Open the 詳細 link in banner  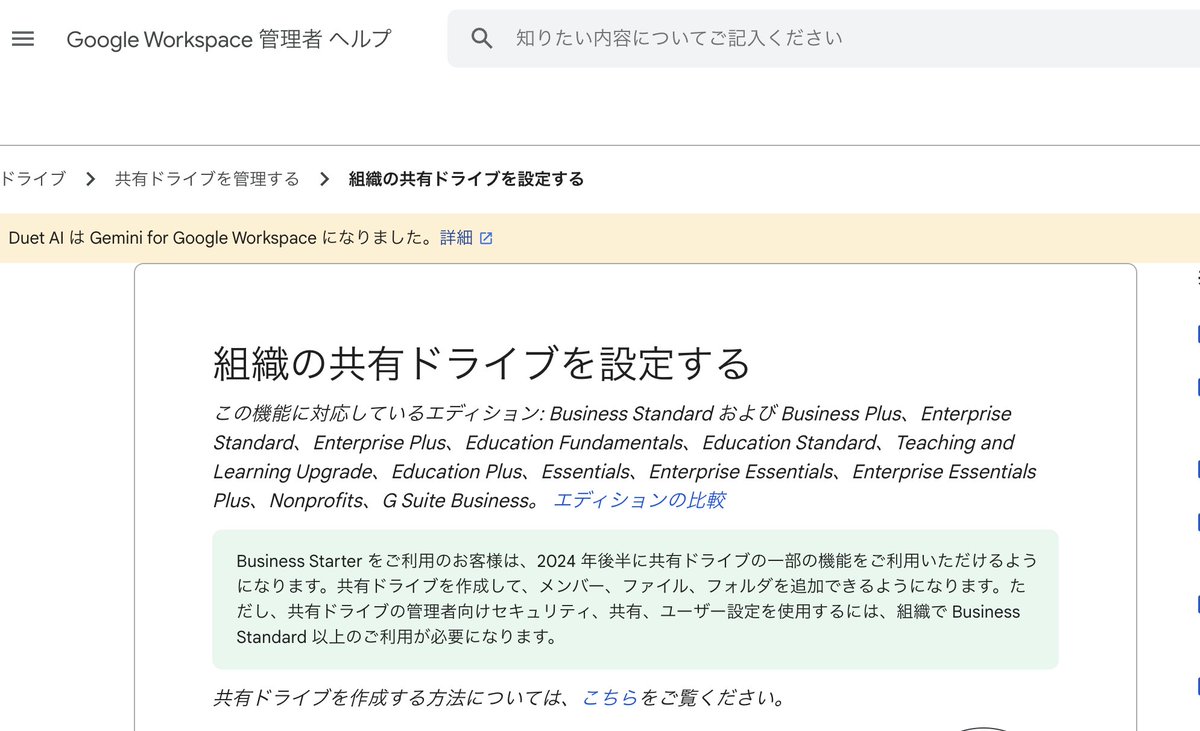[456, 238]
